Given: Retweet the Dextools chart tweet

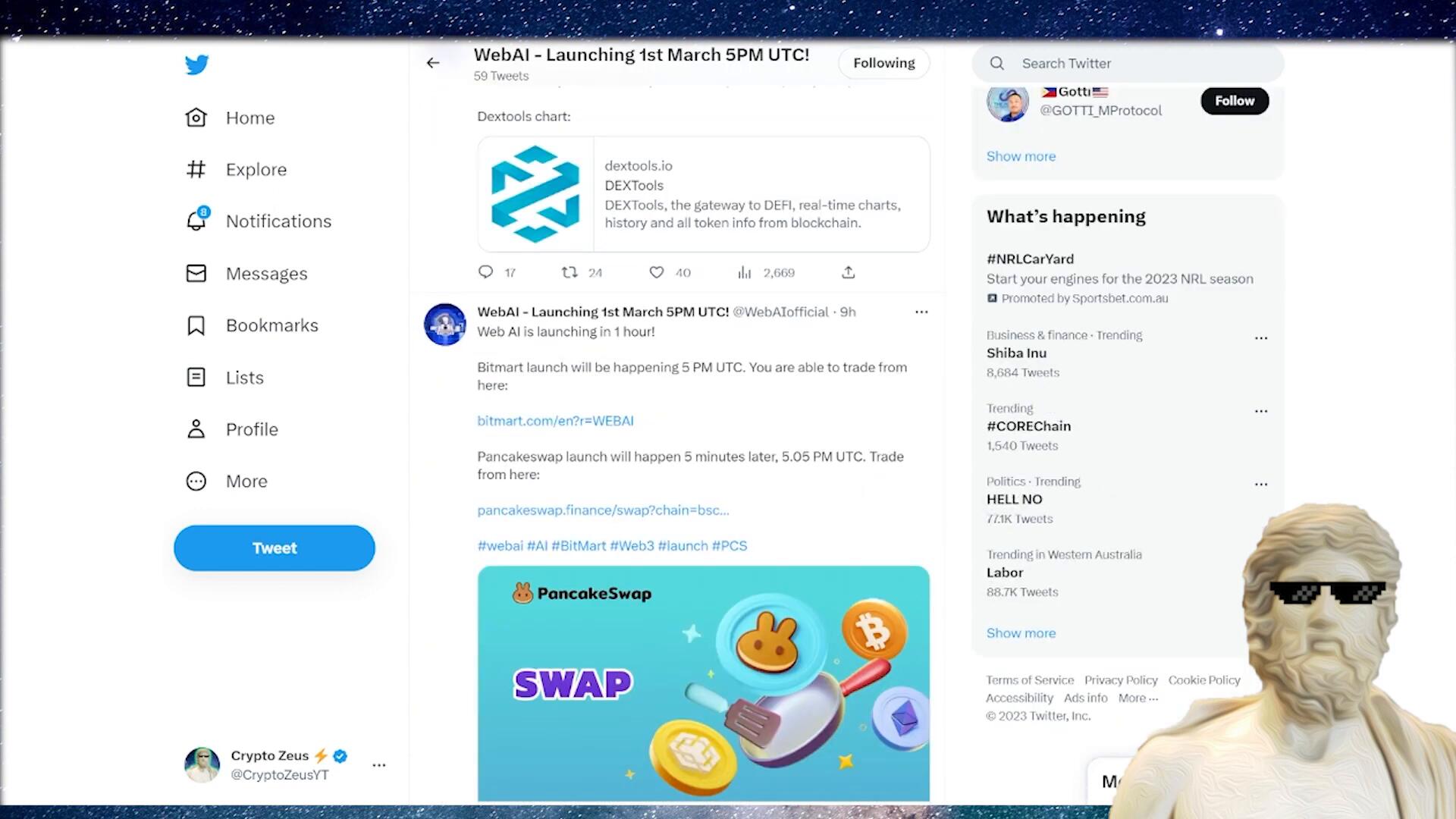Looking at the screenshot, I should [570, 272].
